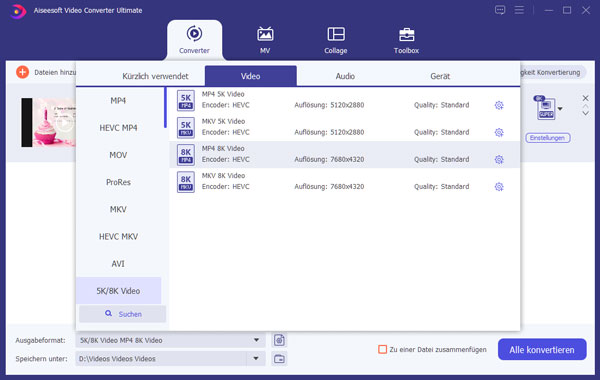
Task: Click the MKV 5K Video format icon
Action: coord(186,127)
